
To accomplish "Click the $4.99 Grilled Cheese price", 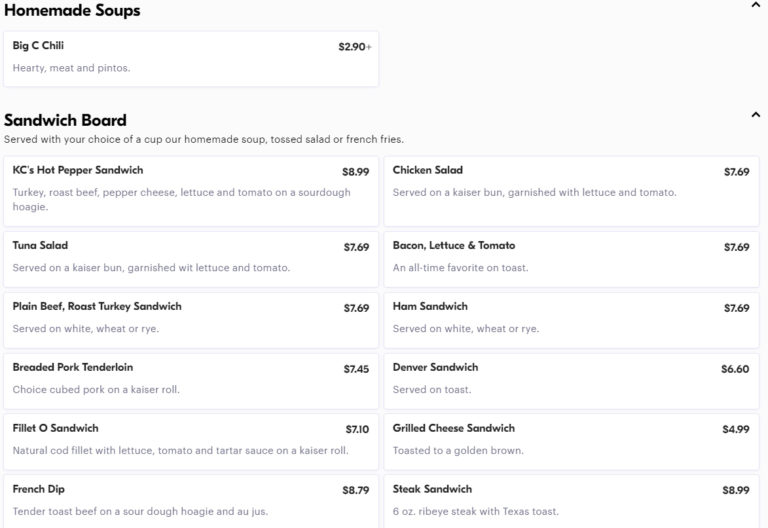I will [x=736, y=429].
